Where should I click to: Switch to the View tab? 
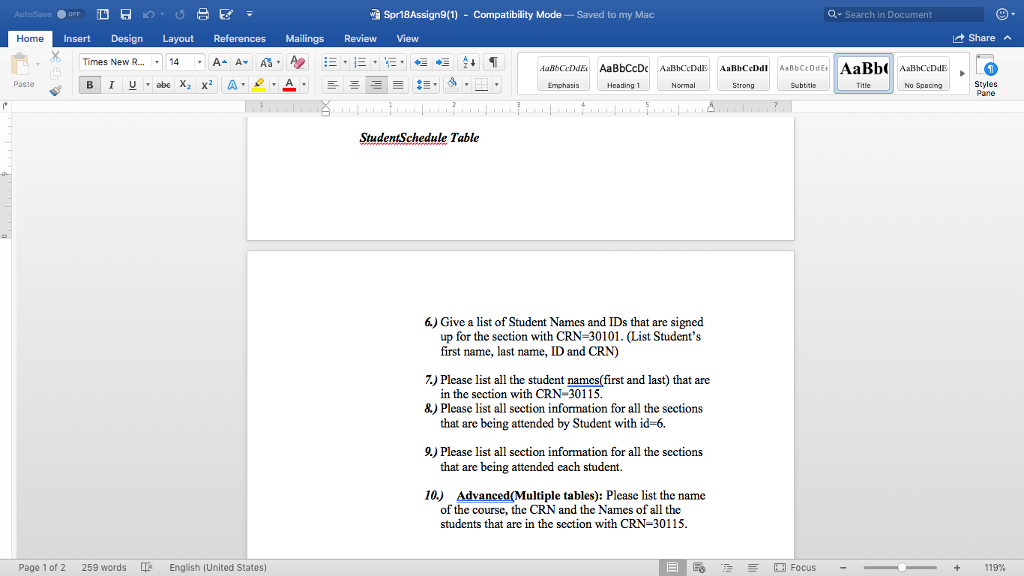click(x=408, y=39)
